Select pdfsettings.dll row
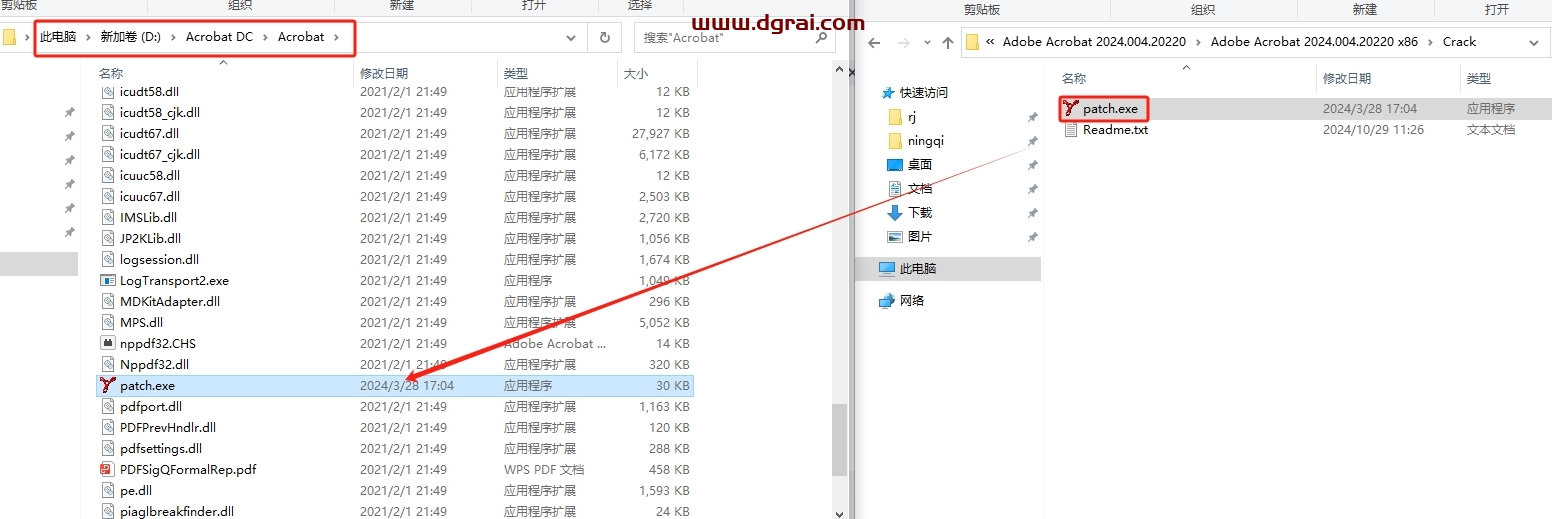Viewport: 1552px width, 519px height. (x=395, y=448)
